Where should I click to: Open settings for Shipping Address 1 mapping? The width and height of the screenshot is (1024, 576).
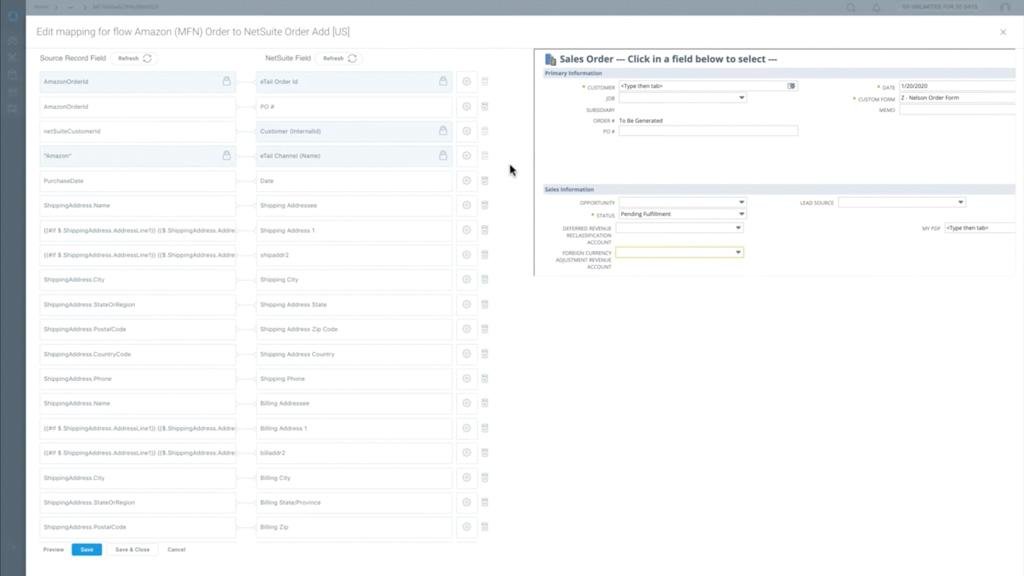click(466, 230)
